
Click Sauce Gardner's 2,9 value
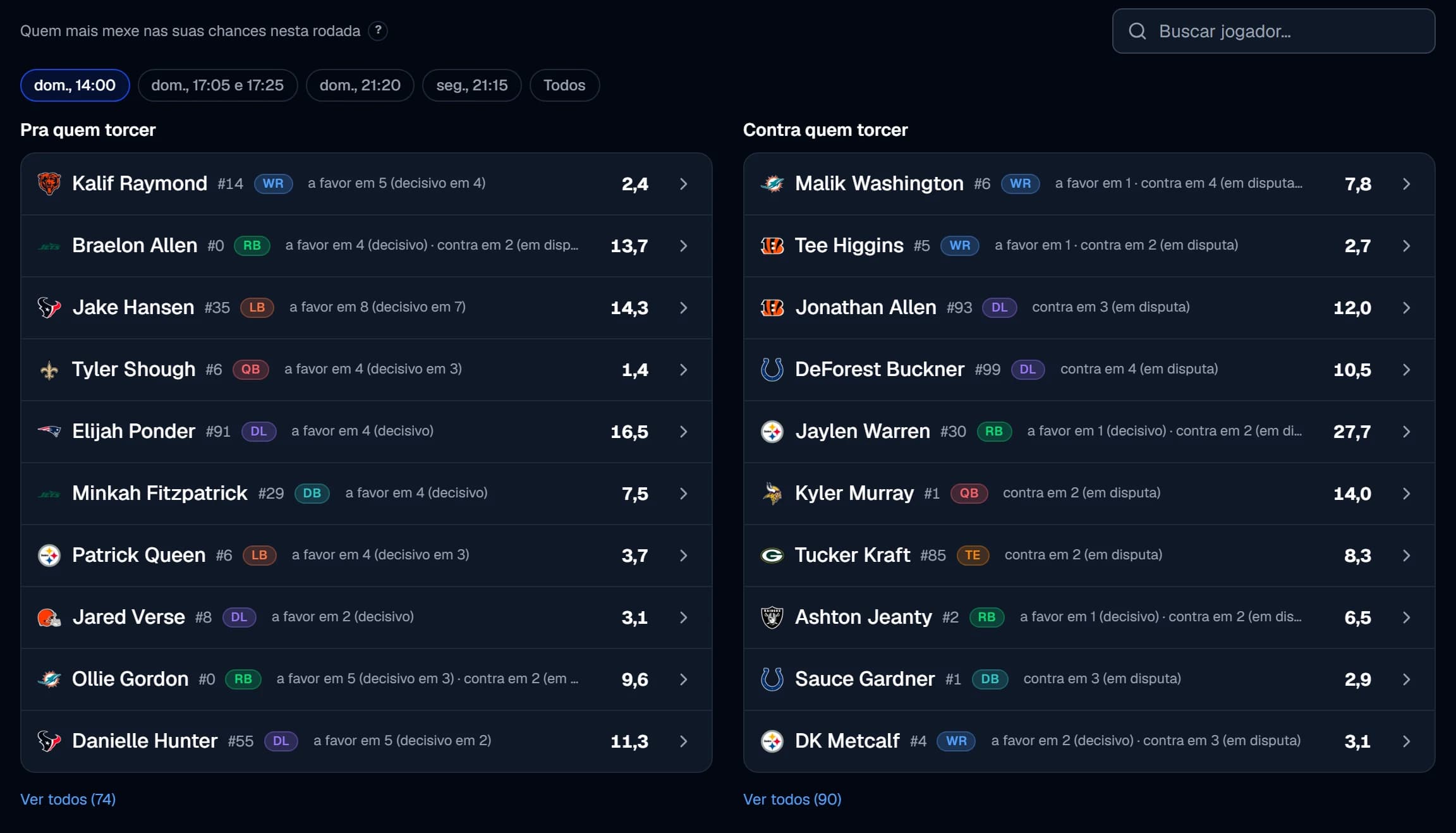coord(1357,679)
